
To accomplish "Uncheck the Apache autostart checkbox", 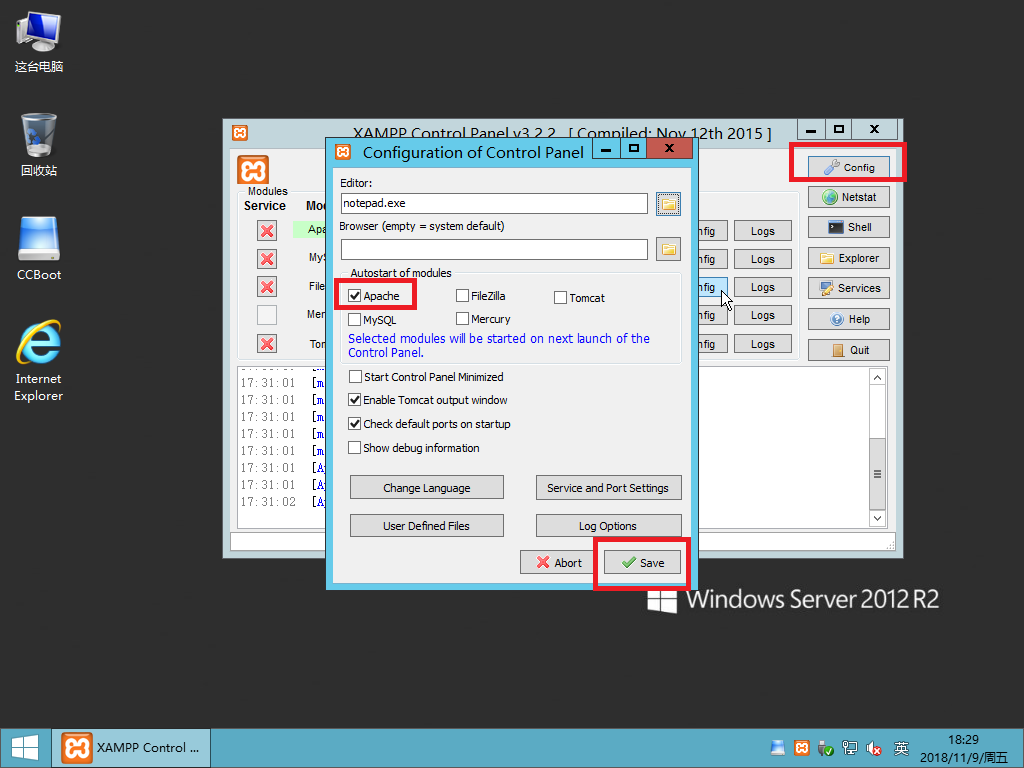I will (x=355, y=296).
